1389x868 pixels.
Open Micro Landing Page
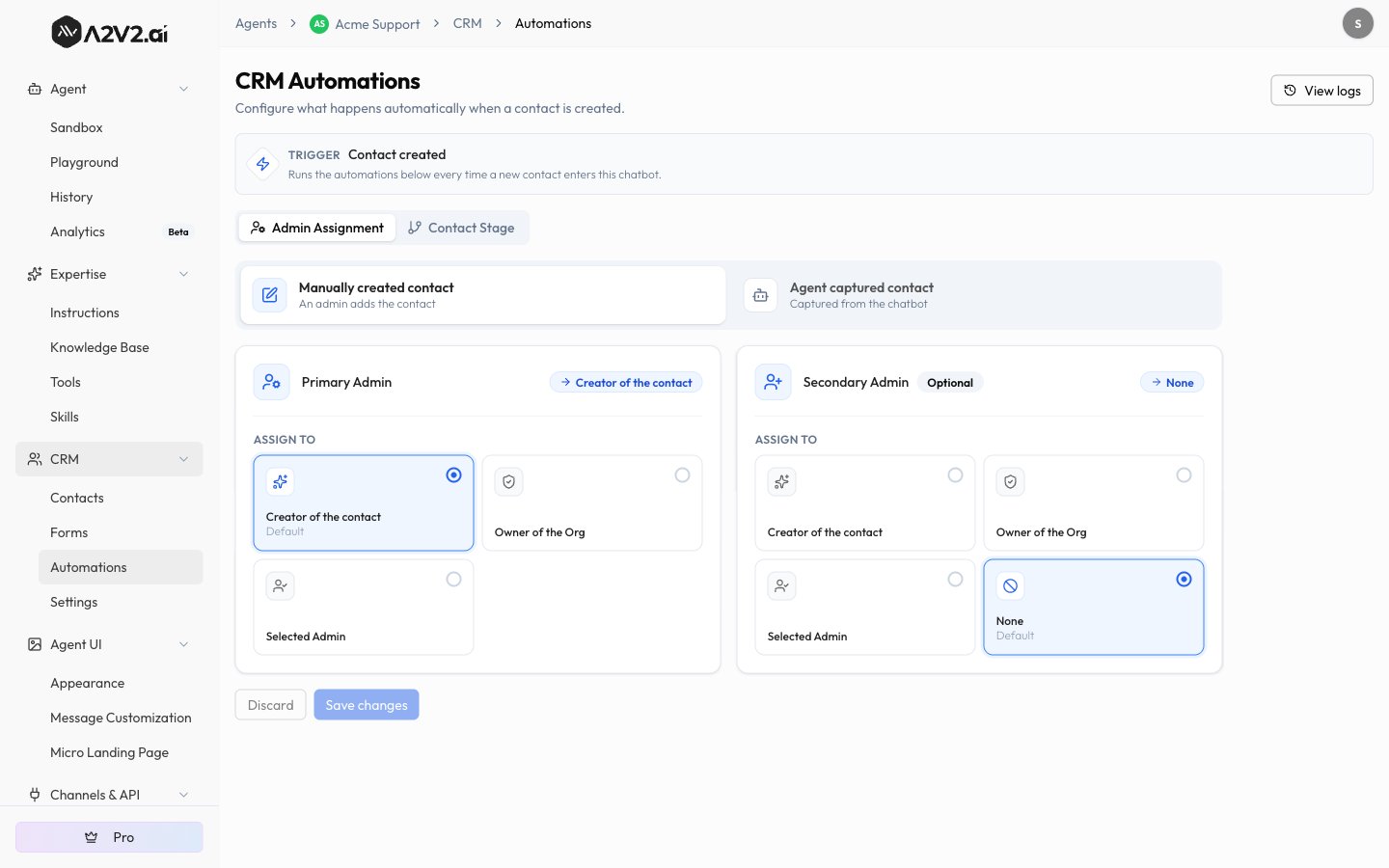[121, 752]
